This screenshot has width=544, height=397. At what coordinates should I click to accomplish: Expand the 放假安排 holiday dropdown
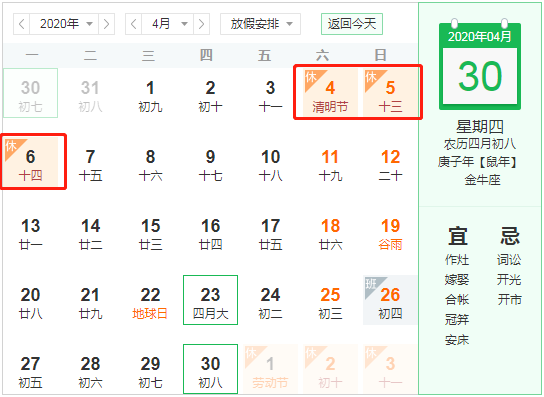[260, 24]
